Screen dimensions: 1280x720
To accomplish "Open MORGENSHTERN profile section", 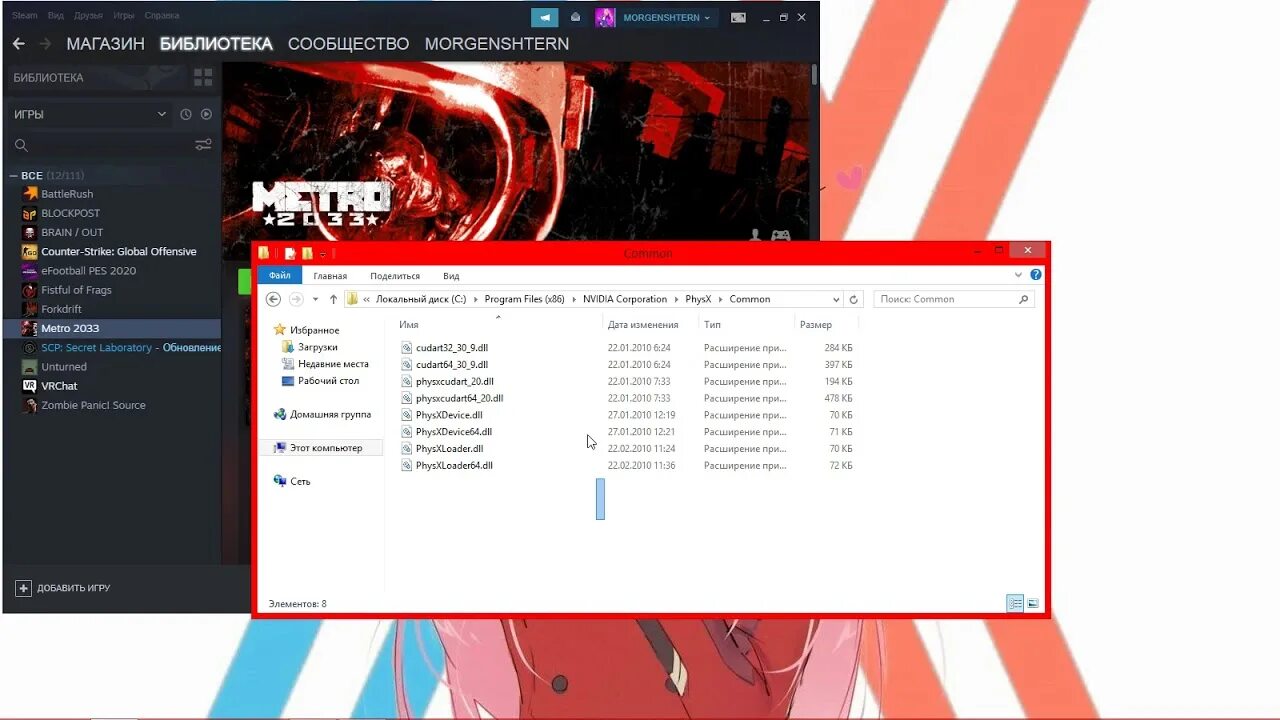I will (x=497, y=44).
